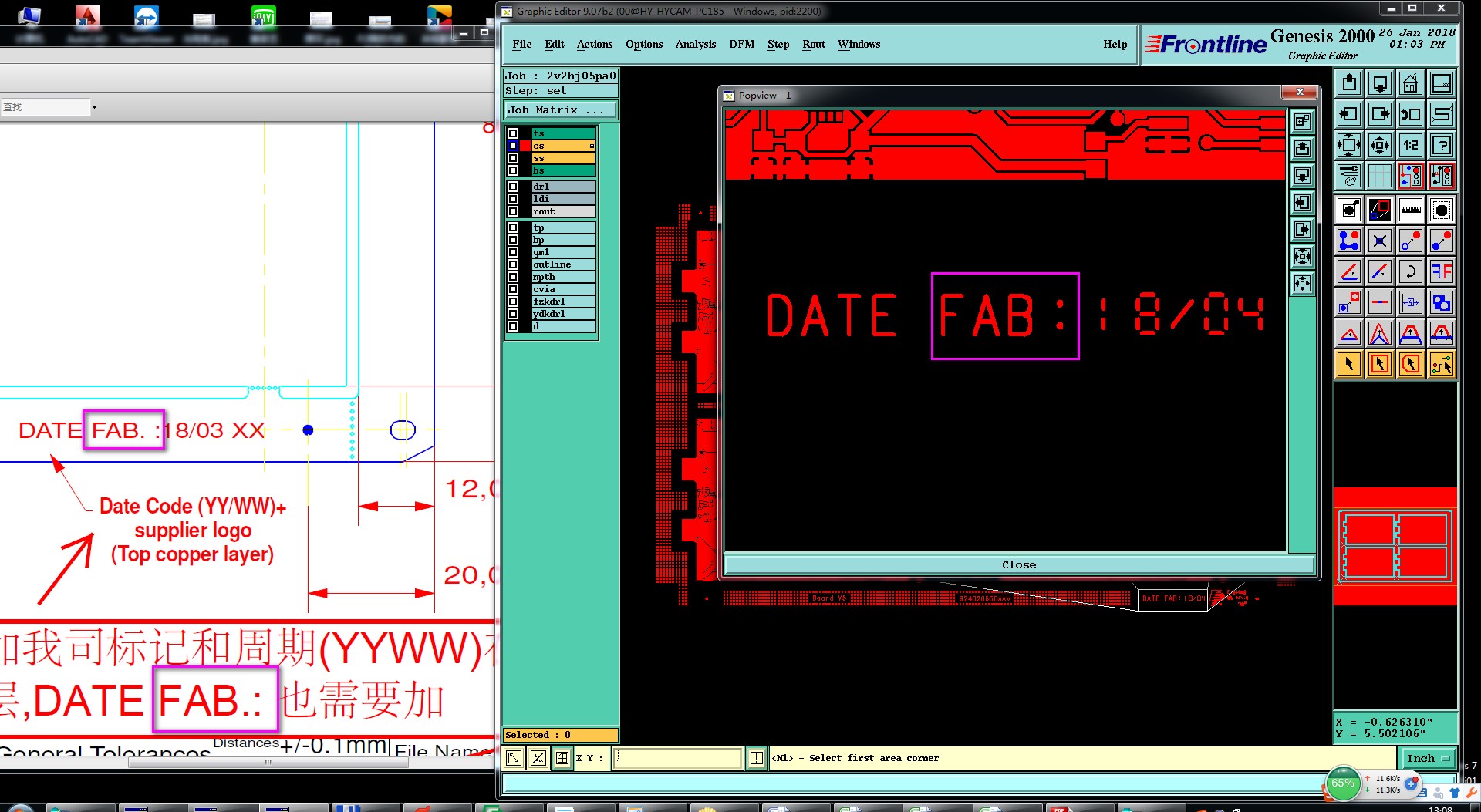This screenshot has height=812, width=1481.
Task: Click the 1:2 zoom scale icon
Action: [1410, 145]
